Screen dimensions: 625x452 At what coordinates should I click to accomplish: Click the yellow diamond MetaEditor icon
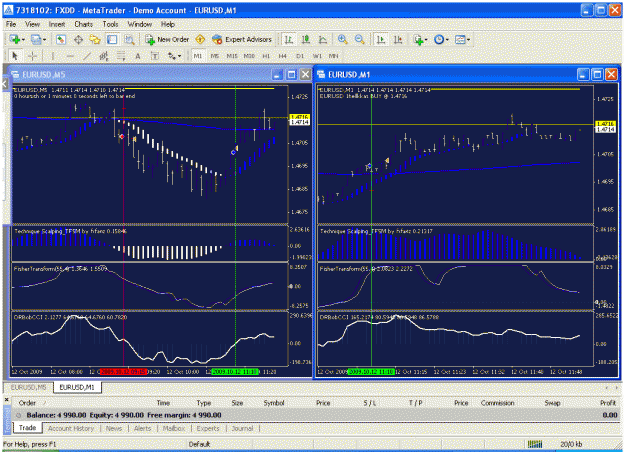[x=200, y=39]
